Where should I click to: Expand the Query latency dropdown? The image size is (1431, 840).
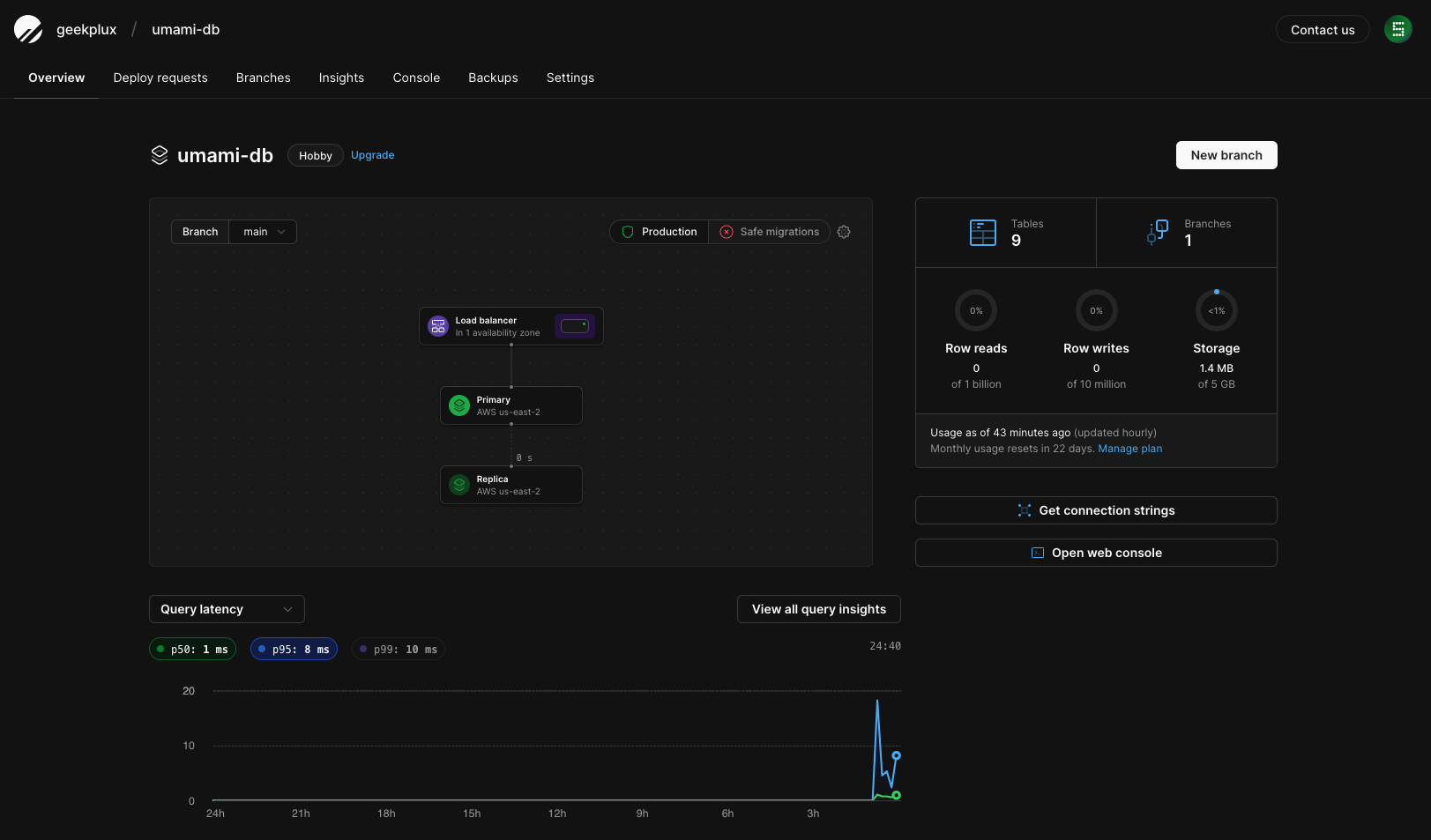227,609
